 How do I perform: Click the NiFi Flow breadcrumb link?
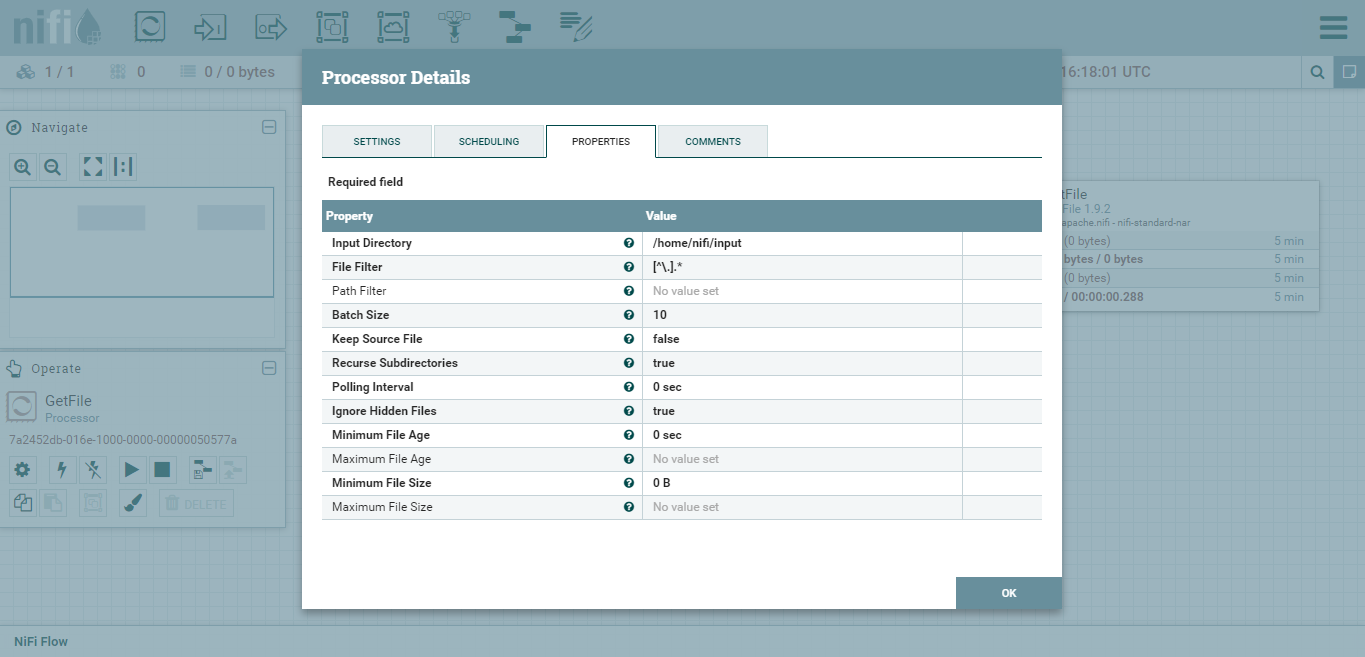(x=41, y=641)
